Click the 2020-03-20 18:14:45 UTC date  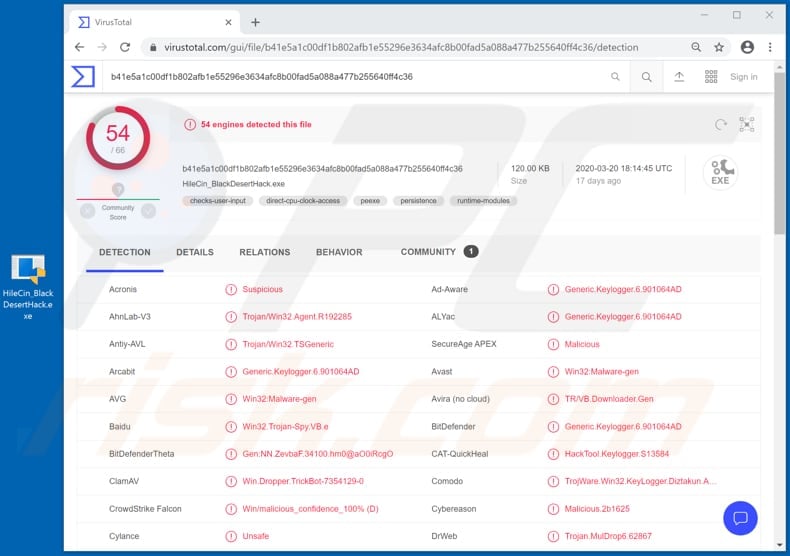click(x=624, y=169)
